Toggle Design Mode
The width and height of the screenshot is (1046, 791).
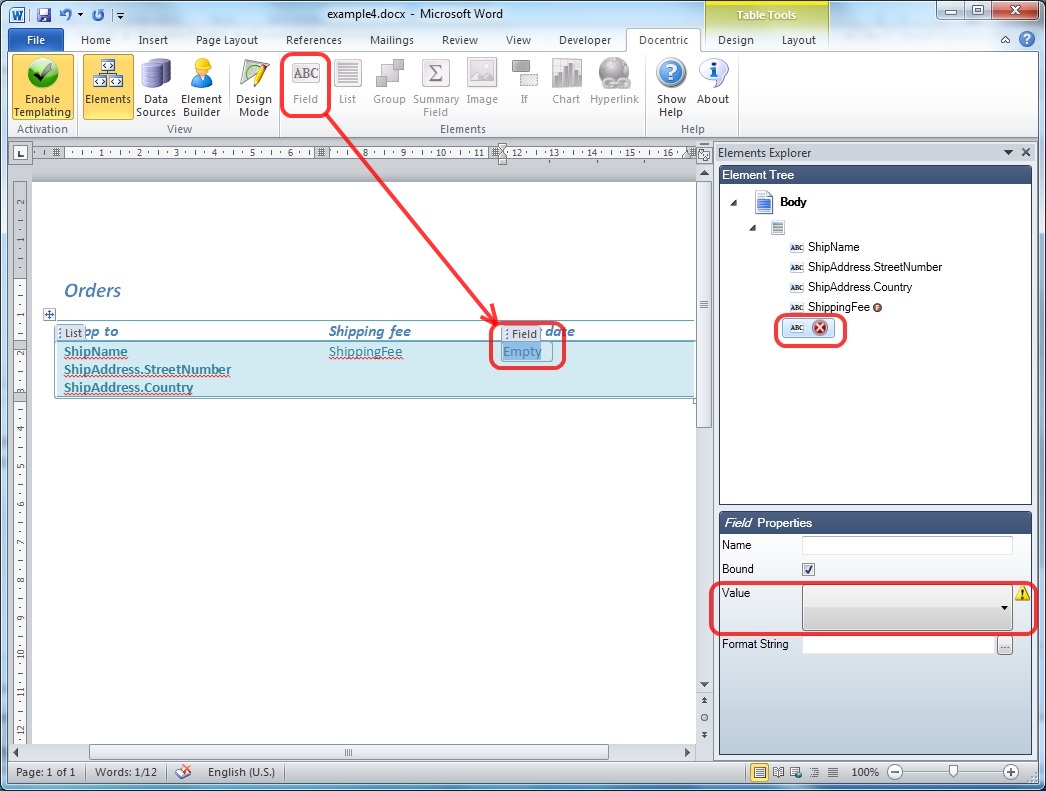point(253,87)
